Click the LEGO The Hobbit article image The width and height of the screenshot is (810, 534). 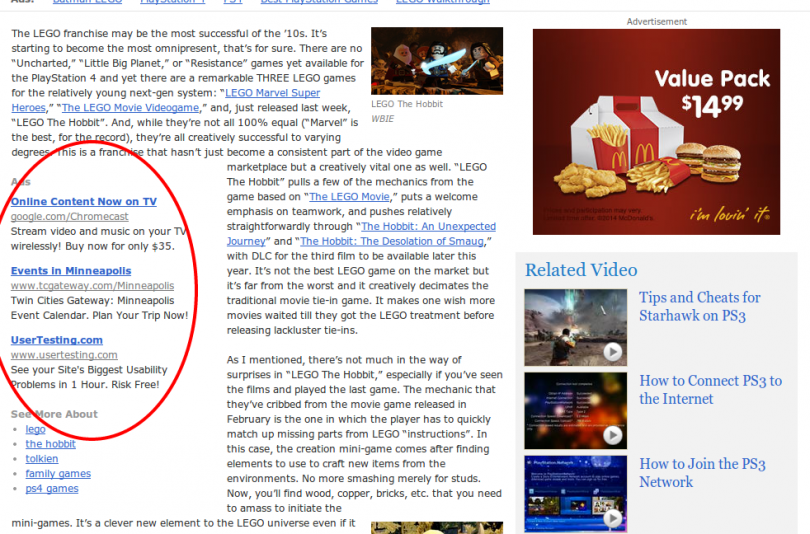437,61
